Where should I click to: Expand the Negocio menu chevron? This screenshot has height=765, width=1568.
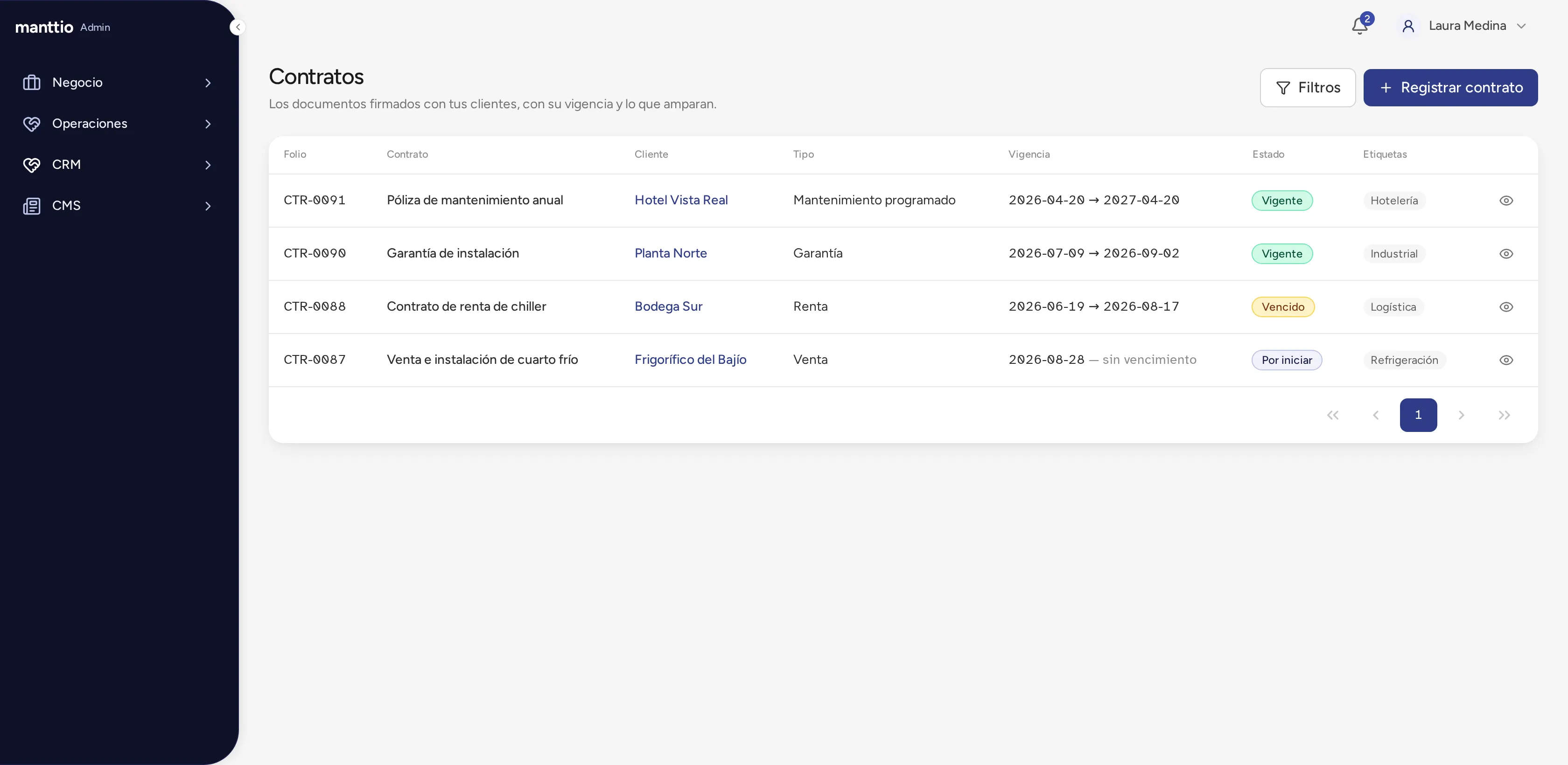tap(208, 83)
